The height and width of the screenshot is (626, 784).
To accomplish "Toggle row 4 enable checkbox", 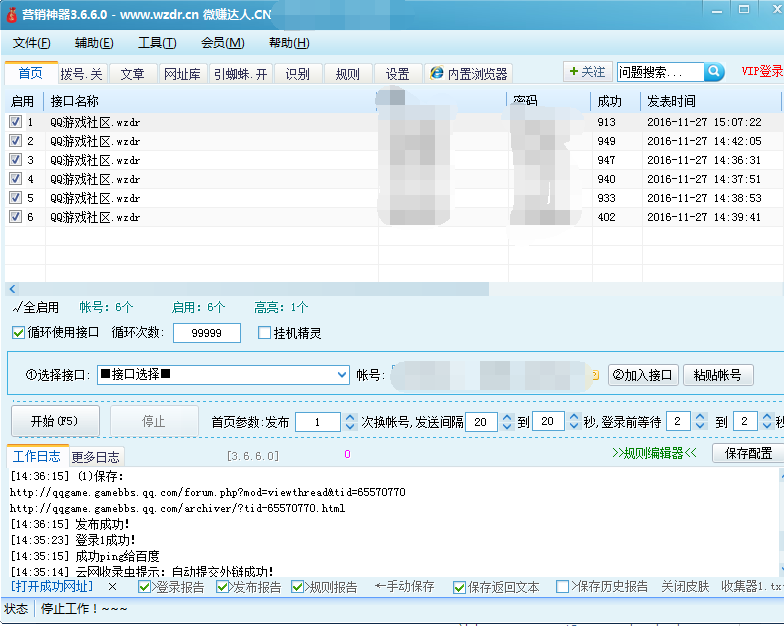I will click(x=16, y=178).
